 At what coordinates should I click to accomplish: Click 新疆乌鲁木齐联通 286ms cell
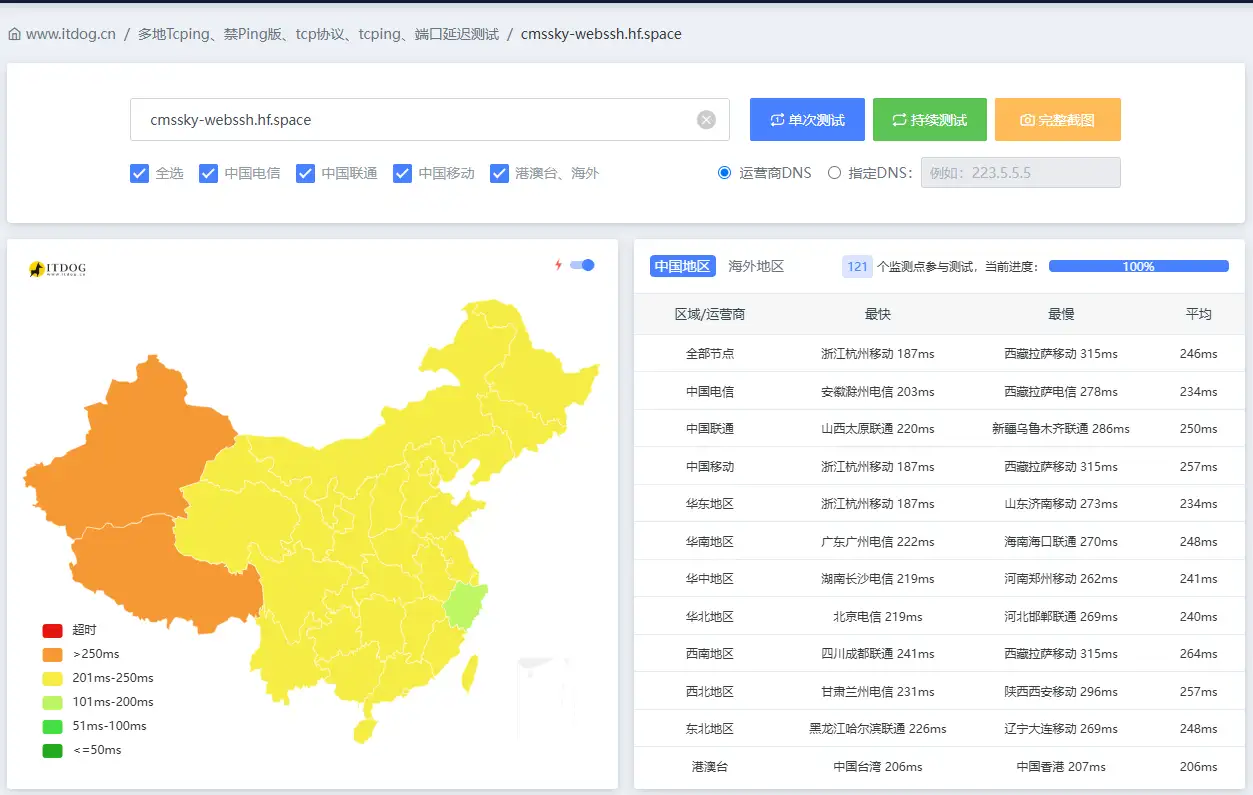click(x=1061, y=429)
